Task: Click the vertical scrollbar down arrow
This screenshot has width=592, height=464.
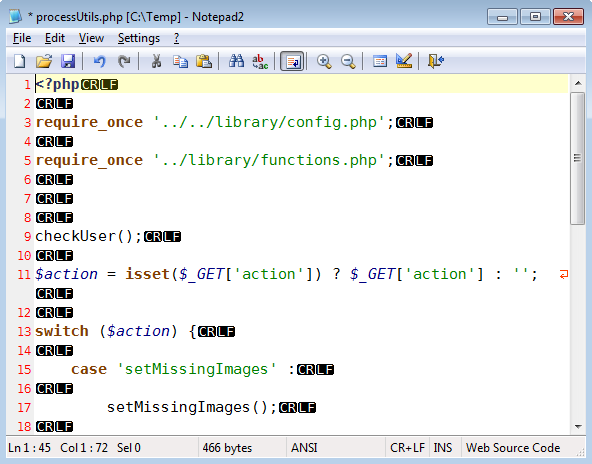Action: 578,427
